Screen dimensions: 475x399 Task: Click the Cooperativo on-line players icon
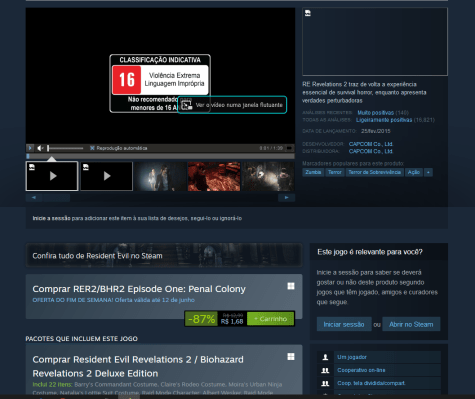click(x=325, y=370)
